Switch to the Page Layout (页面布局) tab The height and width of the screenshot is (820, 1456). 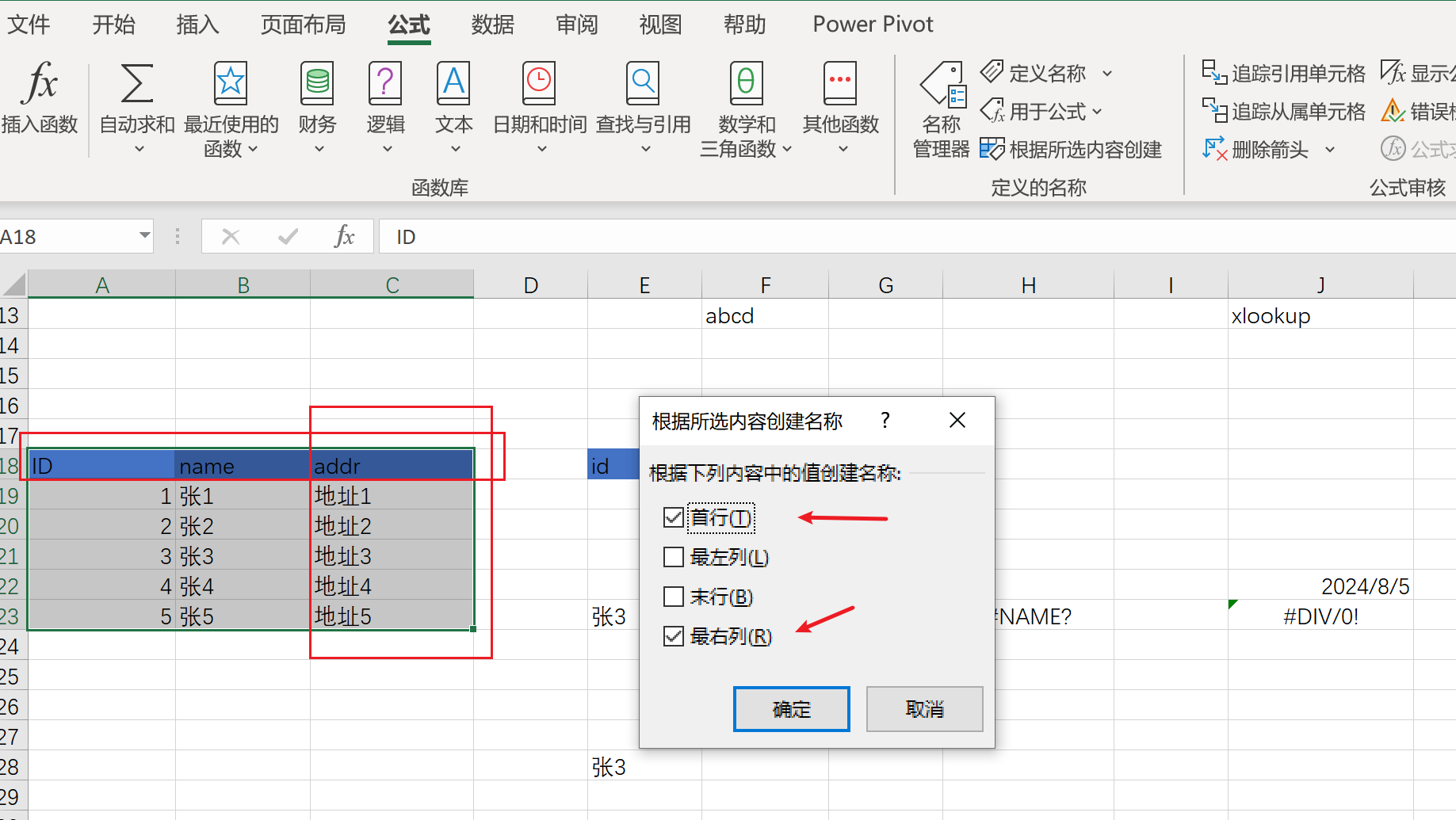(303, 25)
